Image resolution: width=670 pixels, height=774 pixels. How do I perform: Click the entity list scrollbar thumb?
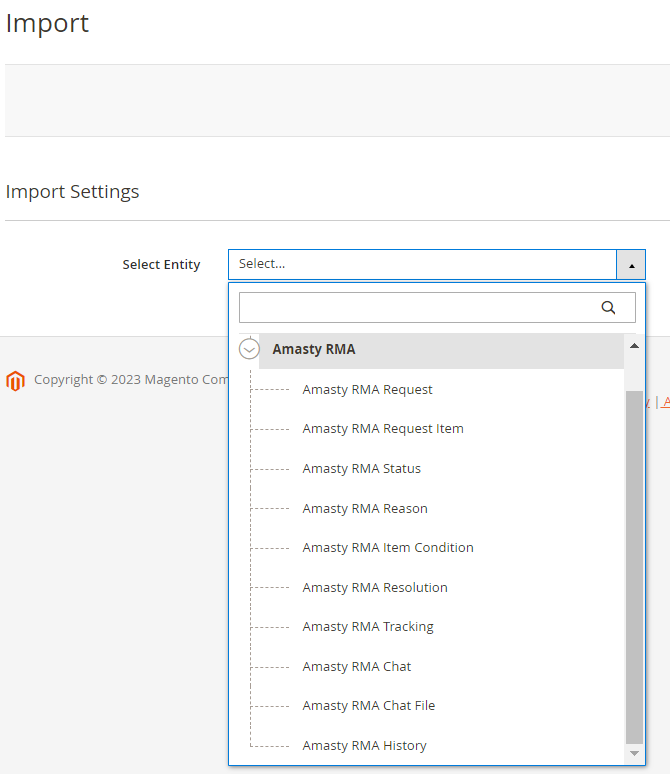[x=634, y=567]
